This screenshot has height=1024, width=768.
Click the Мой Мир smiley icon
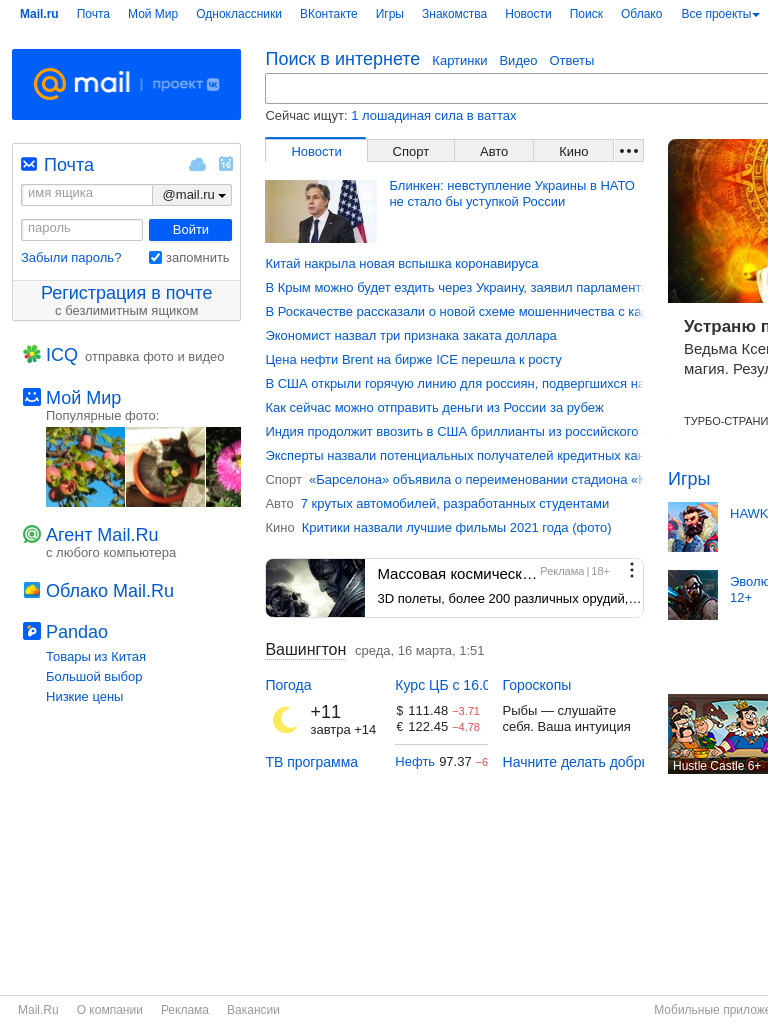pyautogui.click(x=32, y=396)
